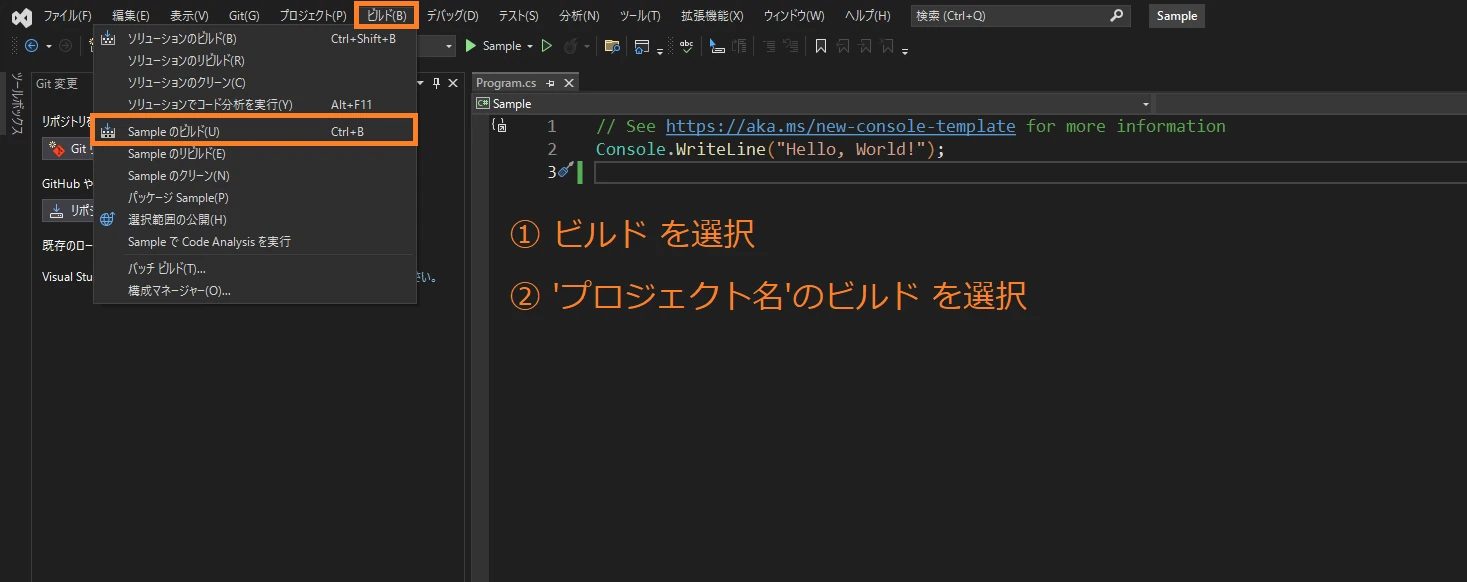This screenshot has width=1467, height=582.
Task: Click the Console.WriteLine code line 2
Action: 770,149
